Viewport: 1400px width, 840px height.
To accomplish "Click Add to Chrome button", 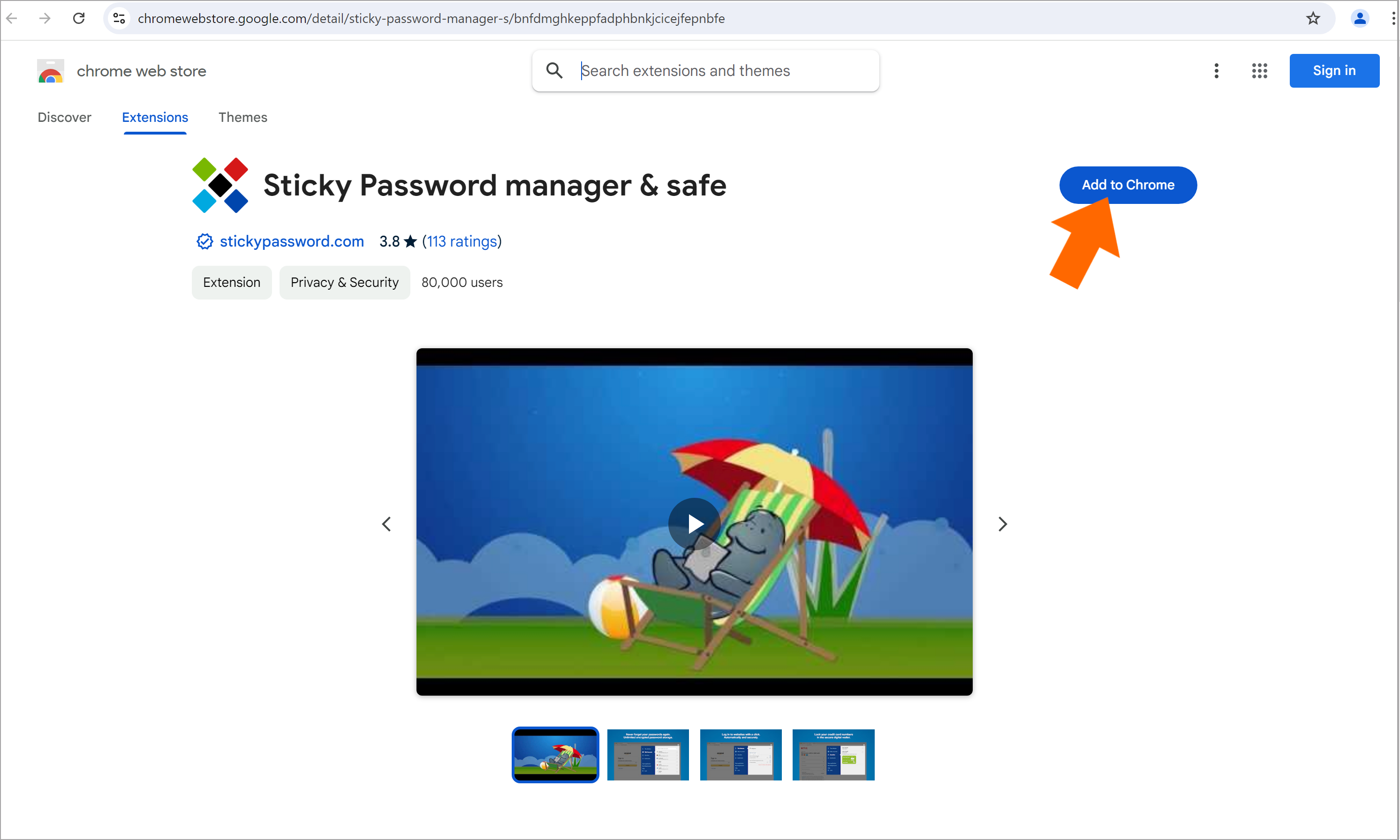I will point(1128,185).
